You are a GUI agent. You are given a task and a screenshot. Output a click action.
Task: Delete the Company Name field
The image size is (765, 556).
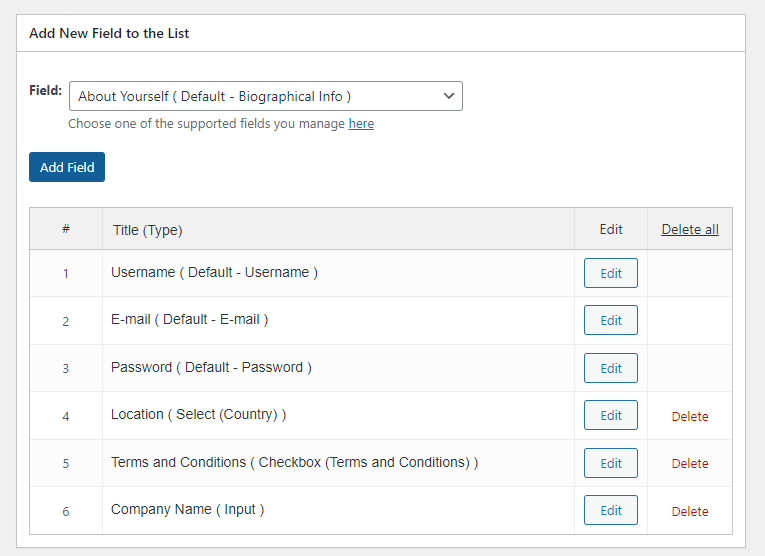[x=690, y=511]
